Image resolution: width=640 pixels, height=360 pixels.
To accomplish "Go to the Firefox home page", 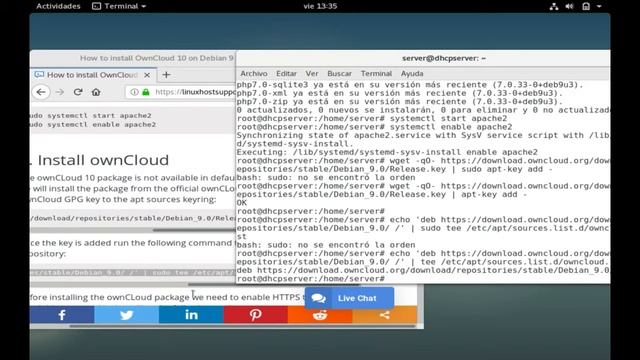I will pos(96,92).
